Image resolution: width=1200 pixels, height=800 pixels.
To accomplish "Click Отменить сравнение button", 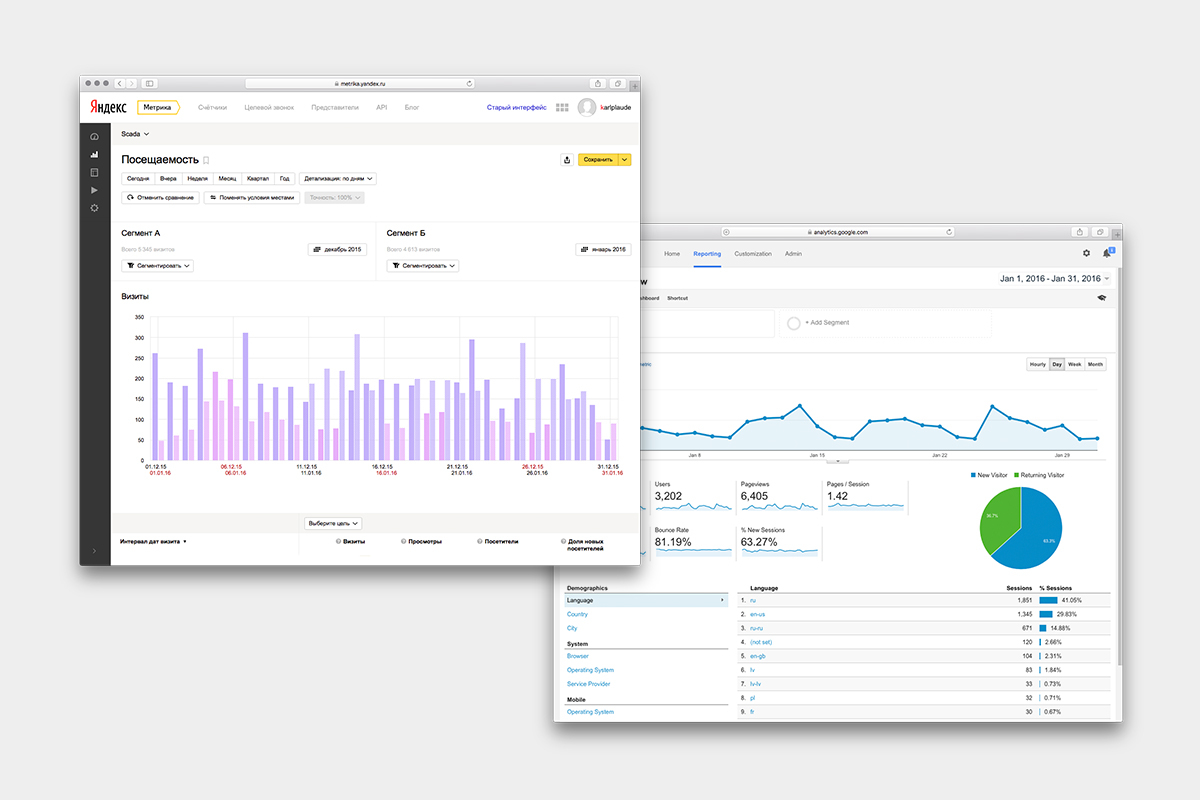I will 160,198.
